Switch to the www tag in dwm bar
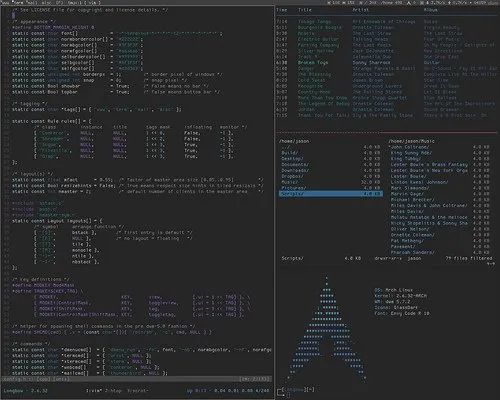The height and width of the screenshot is (400, 500). (x=5, y=2)
